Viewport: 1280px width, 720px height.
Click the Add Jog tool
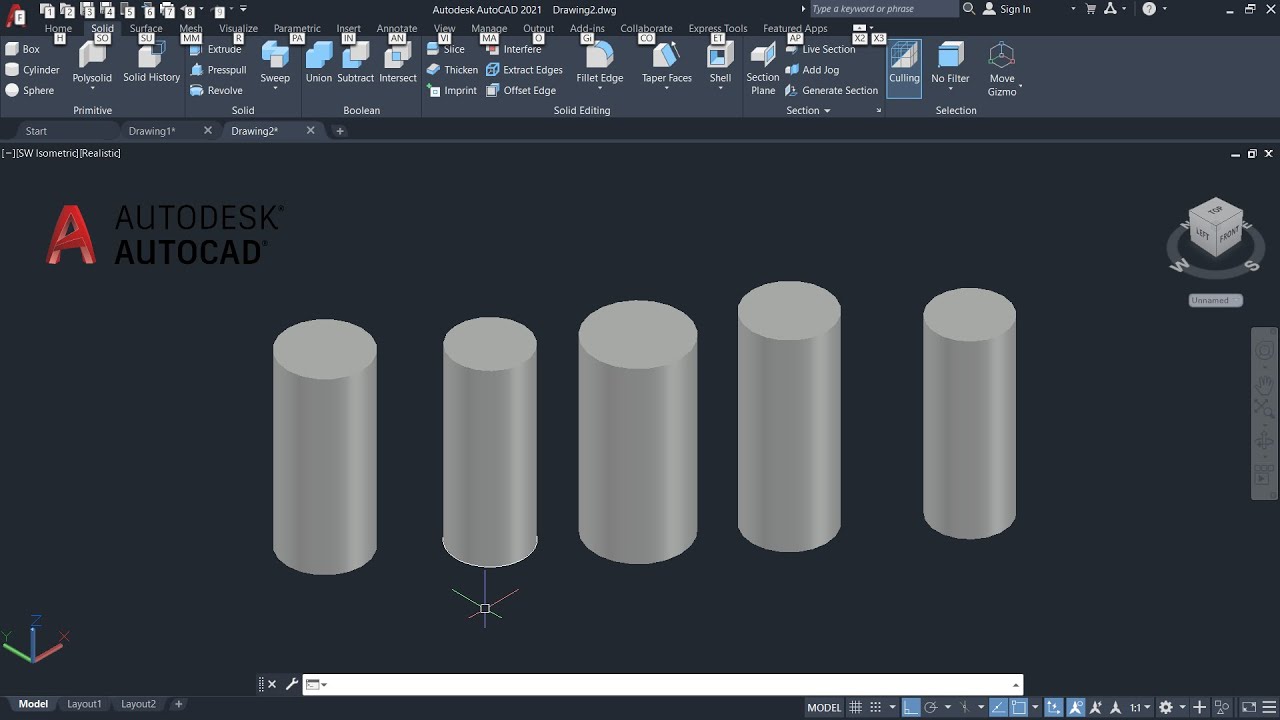tap(812, 70)
